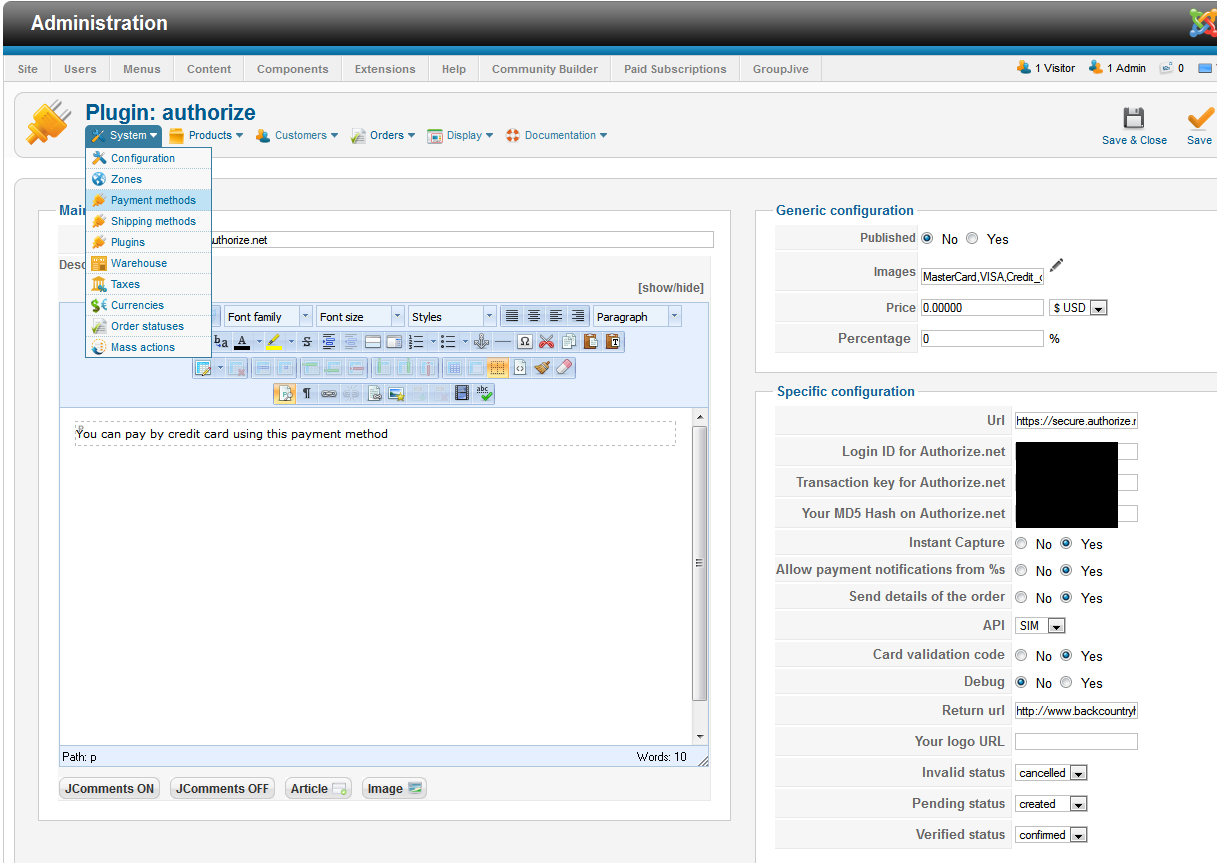
Task: Click the pencil icon next to Images field
Action: click(1056, 267)
